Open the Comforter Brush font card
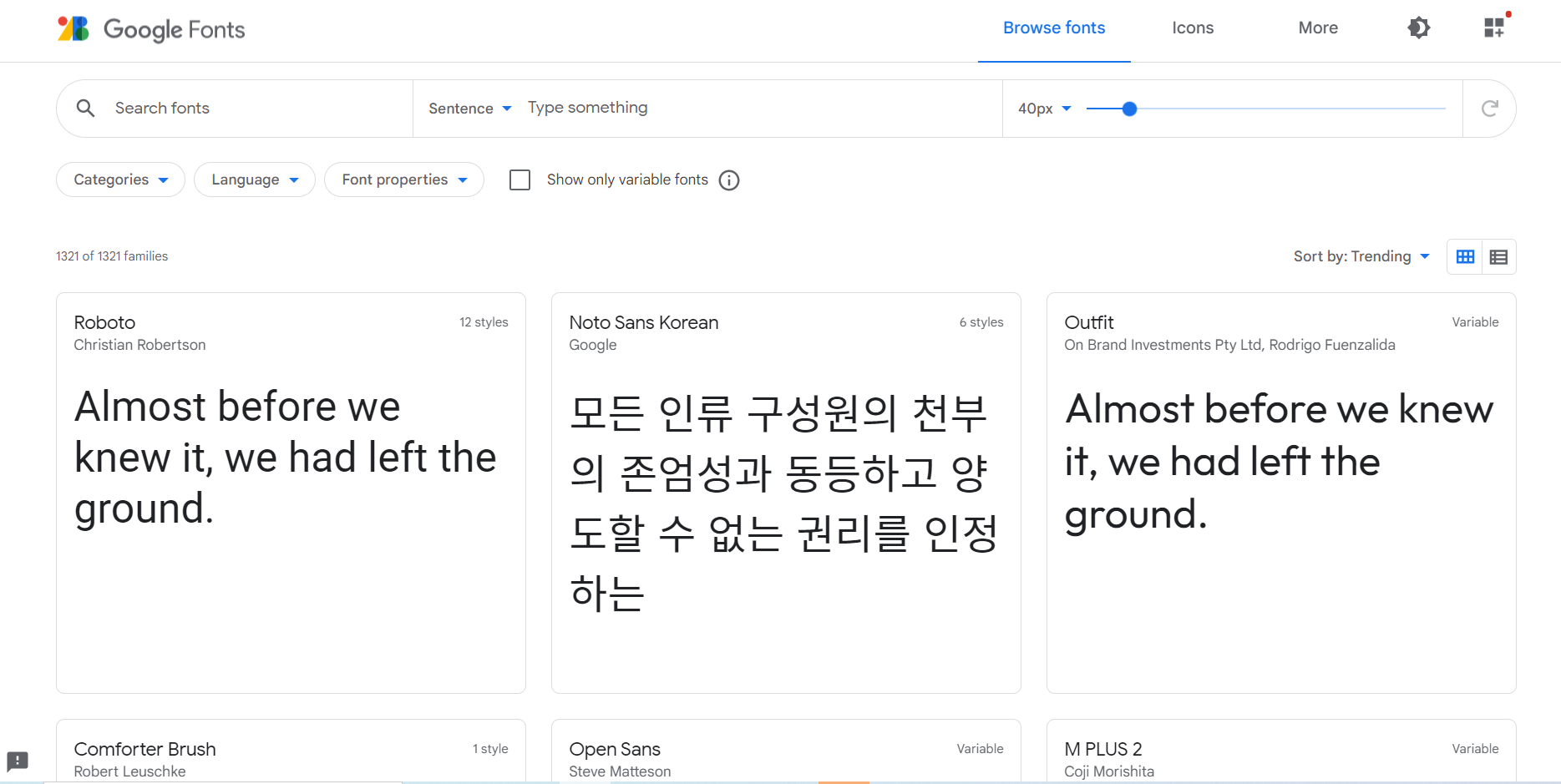This screenshot has width=1561, height=784. (291, 751)
